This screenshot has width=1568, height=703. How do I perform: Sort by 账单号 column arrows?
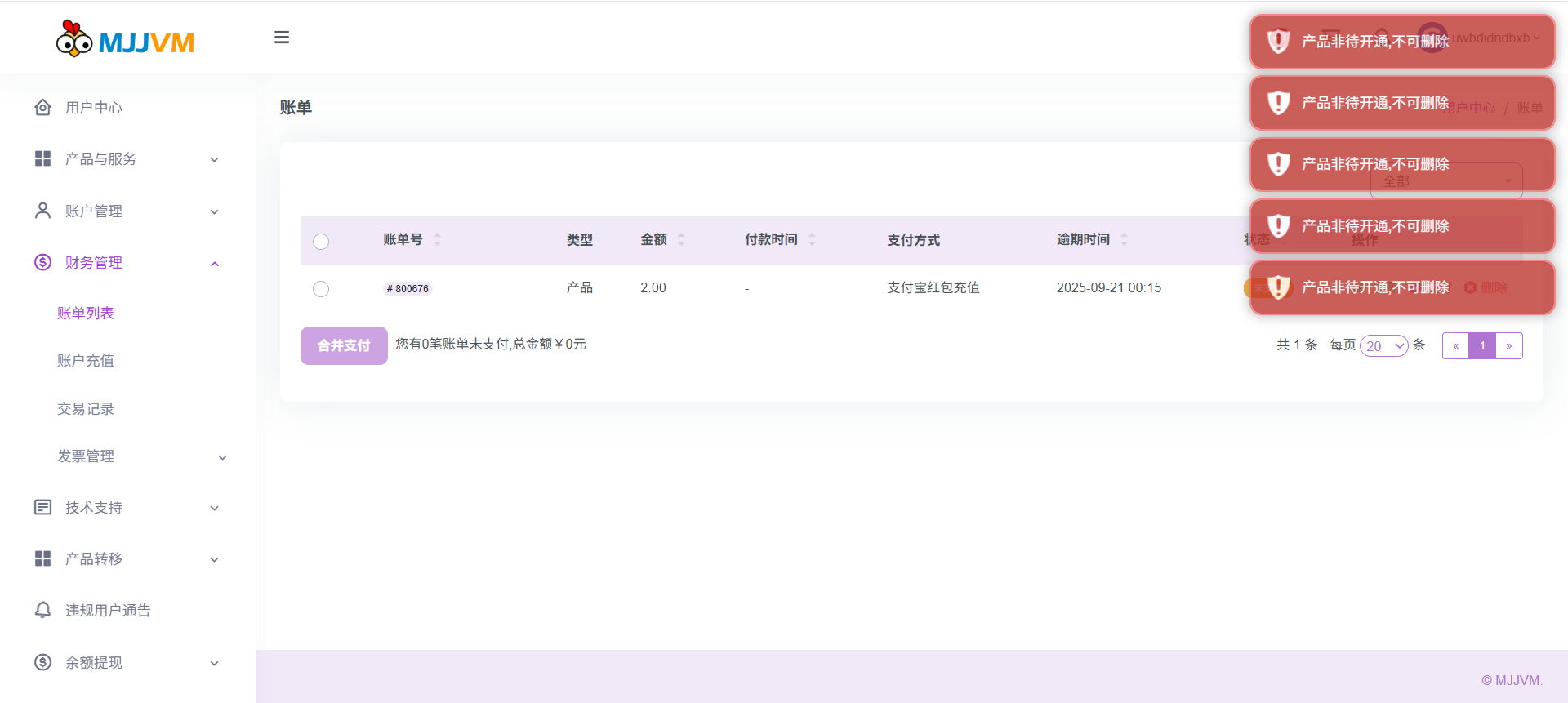pyautogui.click(x=437, y=239)
